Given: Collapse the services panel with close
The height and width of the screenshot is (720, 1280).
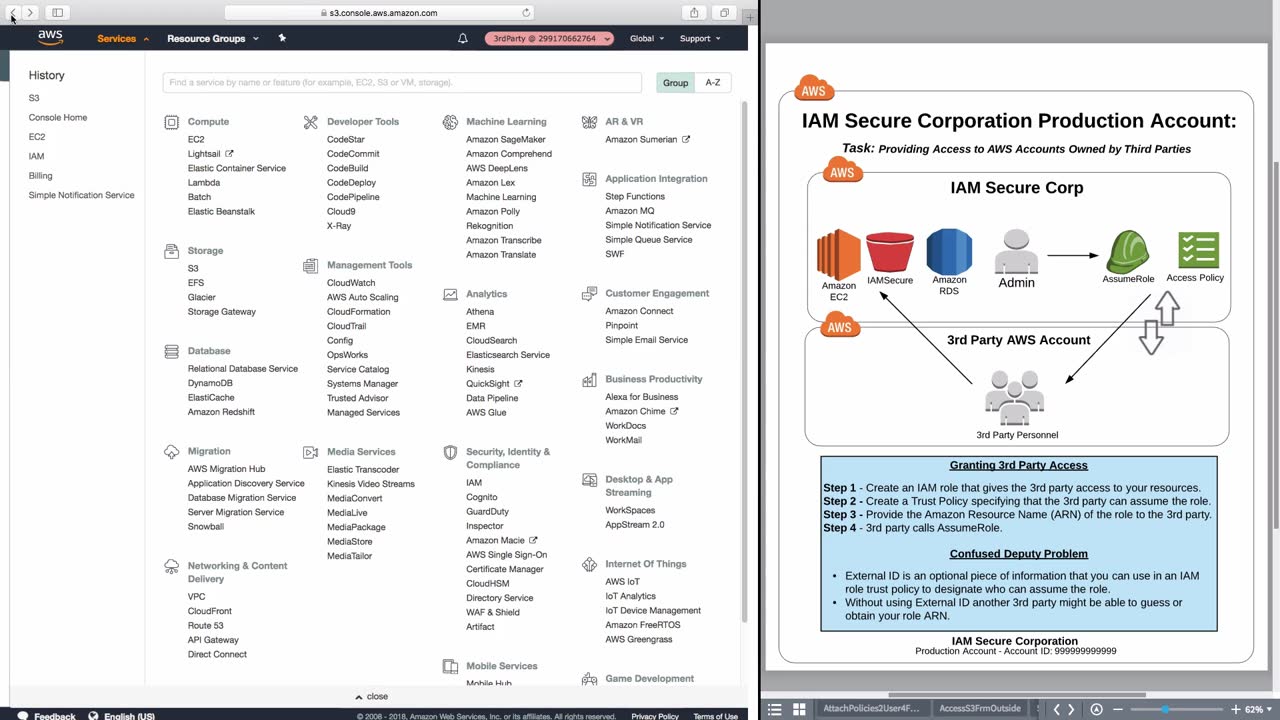Looking at the screenshot, I should coord(371,696).
